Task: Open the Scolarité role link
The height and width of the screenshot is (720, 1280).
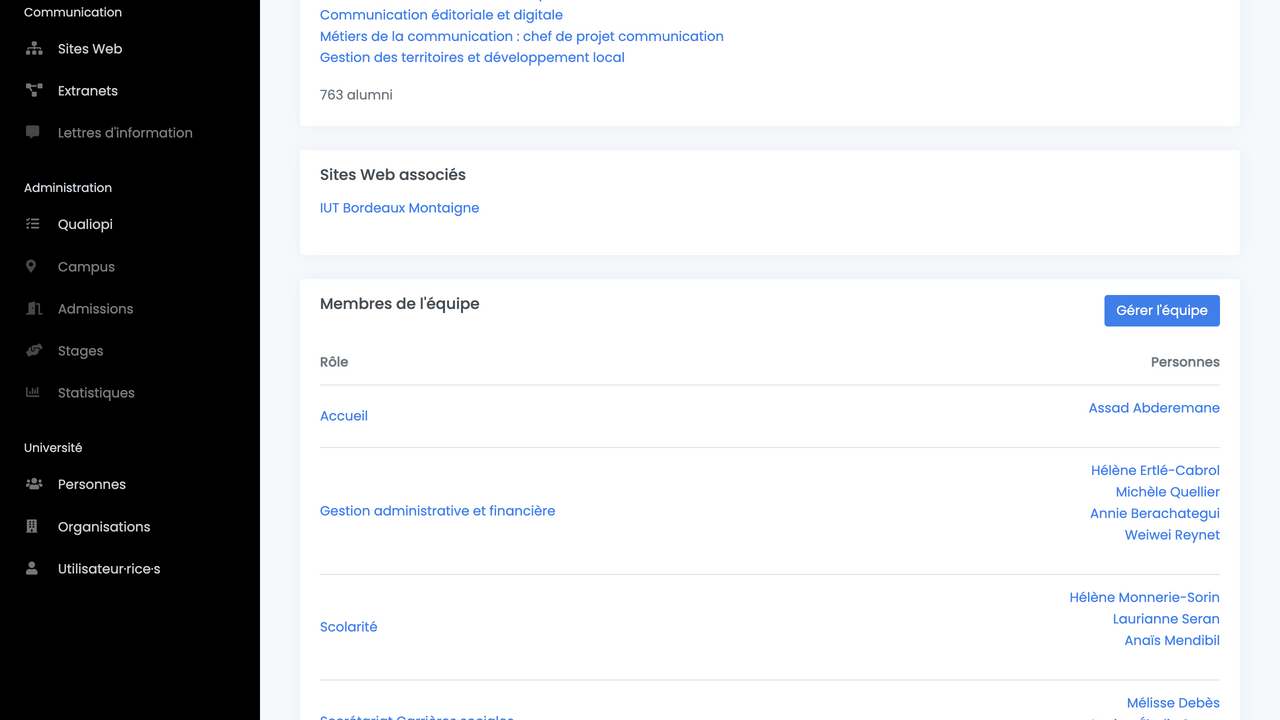Action: pyautogui.click(x=348, y=627)
